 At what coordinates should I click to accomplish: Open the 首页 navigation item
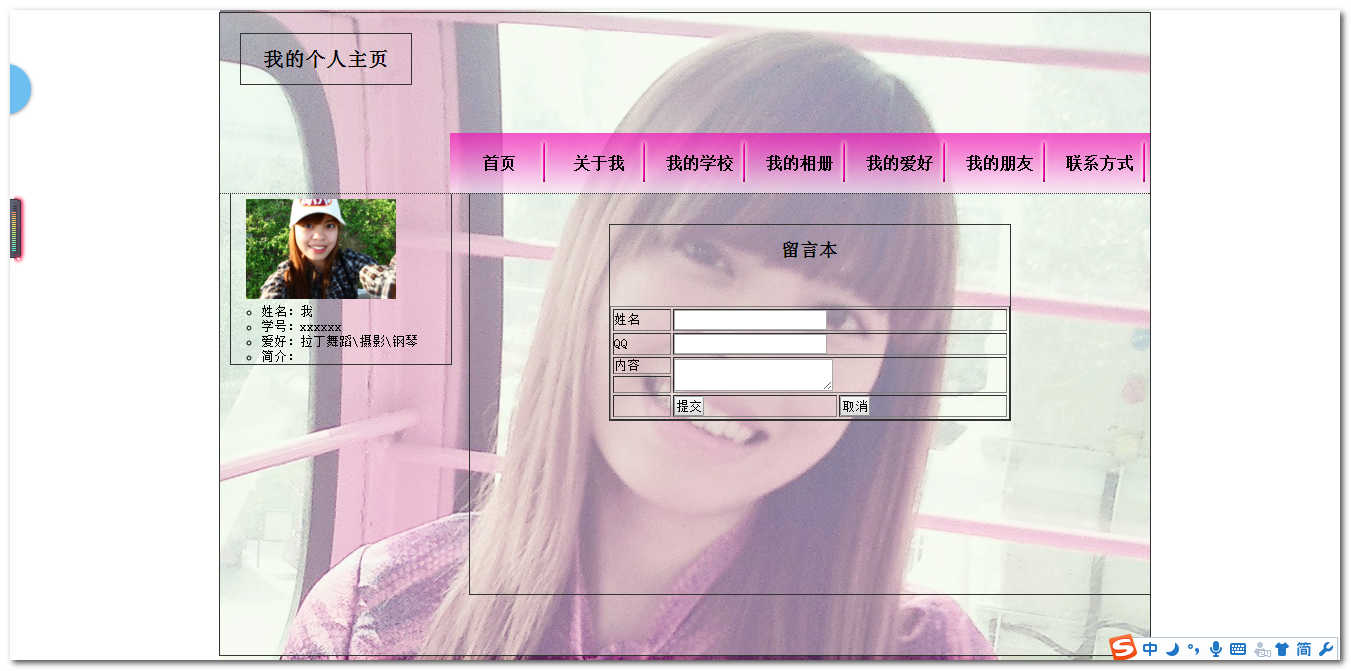(499, 163)
